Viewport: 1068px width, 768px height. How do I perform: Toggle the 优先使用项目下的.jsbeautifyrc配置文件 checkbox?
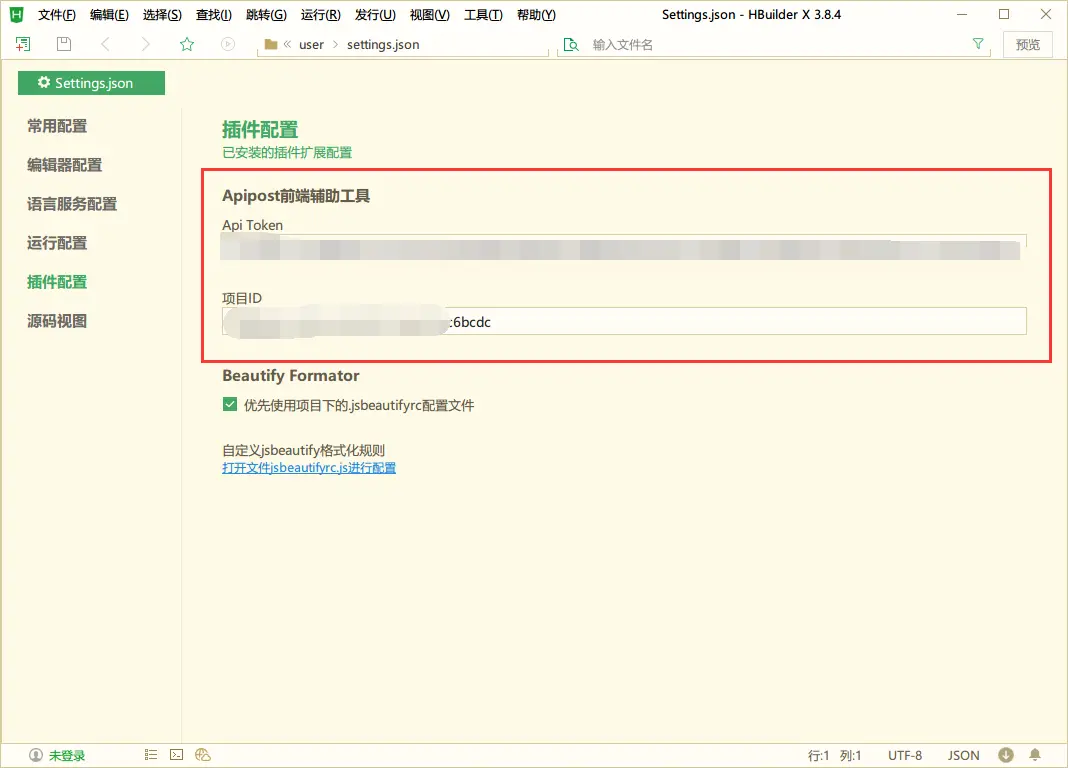pyautogui.click(x=230, y=404)
